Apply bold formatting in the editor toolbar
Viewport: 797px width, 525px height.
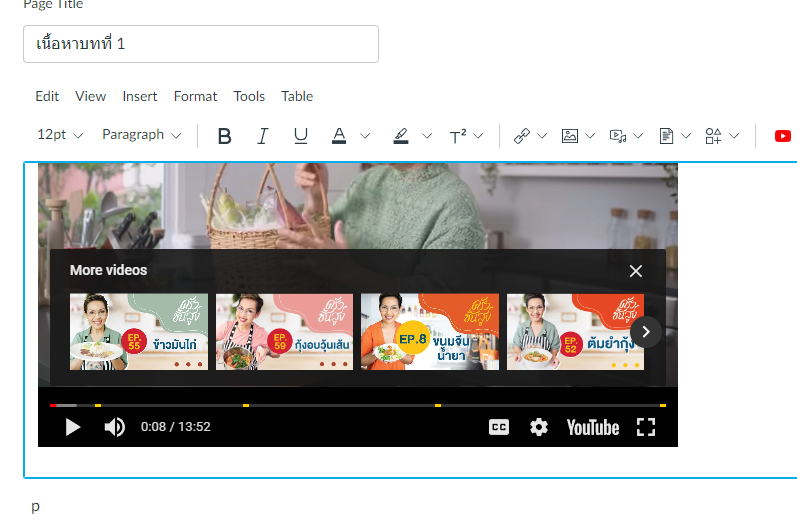(225, 136)
